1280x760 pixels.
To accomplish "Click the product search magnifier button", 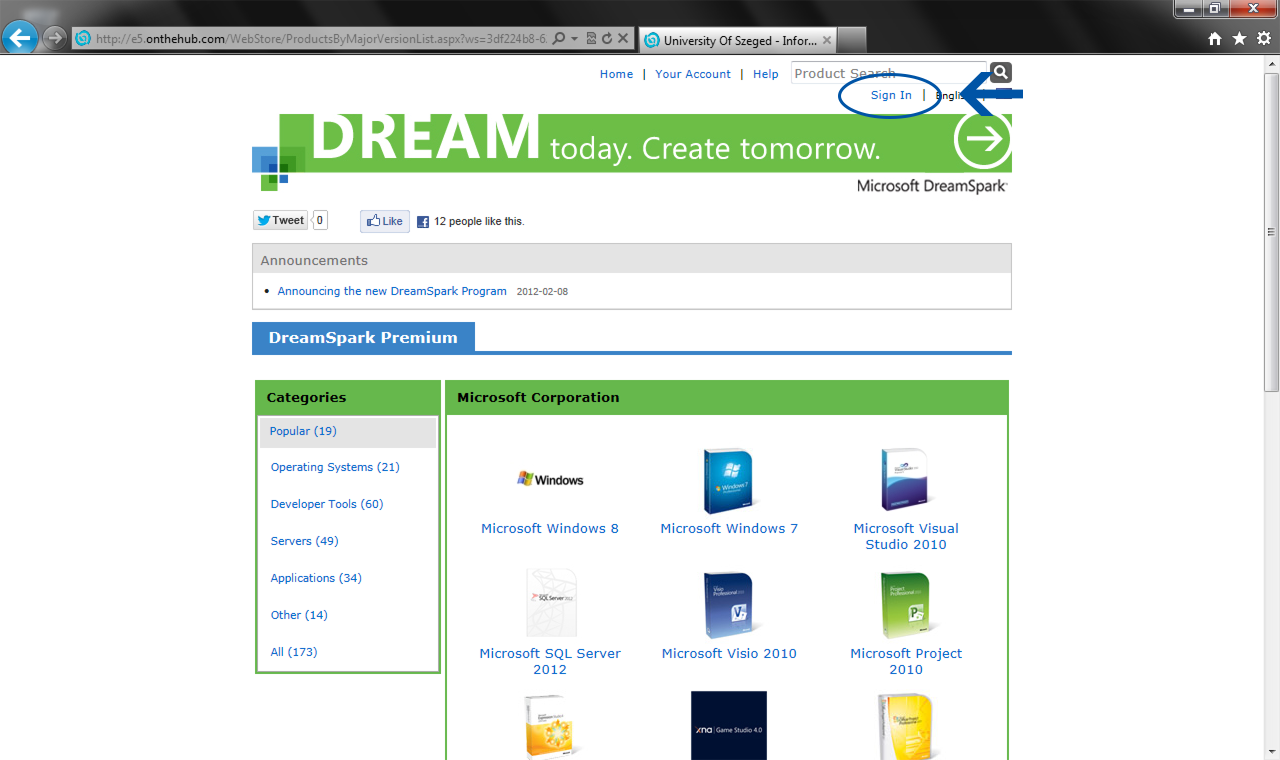I will pyautogui.click(x=1001, y=72).
